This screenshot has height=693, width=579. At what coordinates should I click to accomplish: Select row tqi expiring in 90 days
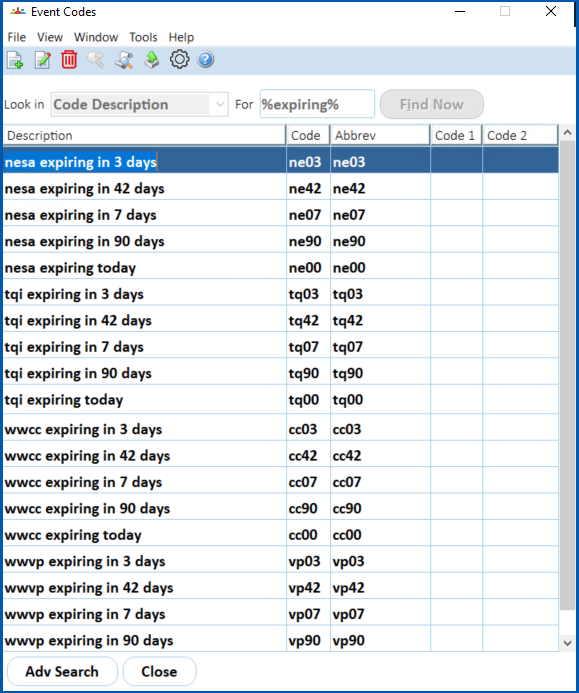point(281,372)
